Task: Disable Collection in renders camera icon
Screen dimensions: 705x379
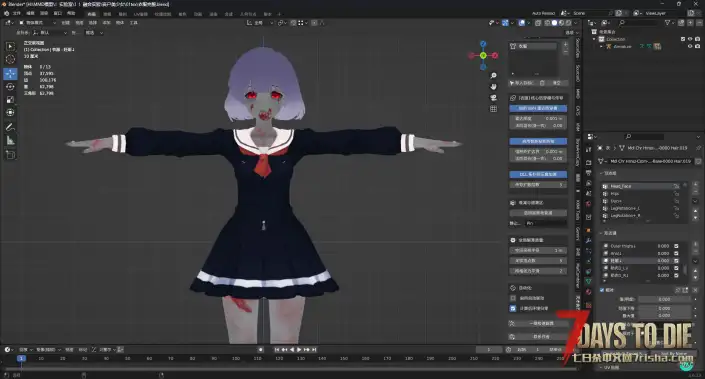Action: [697, 39]
